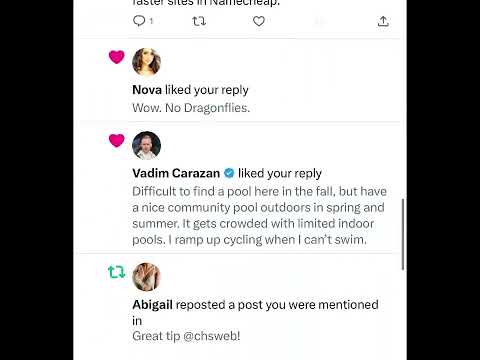Click the vertical scrollbar thumb
The image size is (480, 360).
click(403, 234)
